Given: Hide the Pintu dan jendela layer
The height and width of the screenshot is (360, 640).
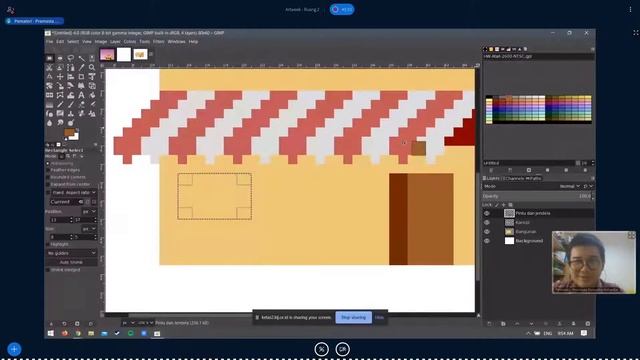Looking at the screenshot, I should (487, 213).
